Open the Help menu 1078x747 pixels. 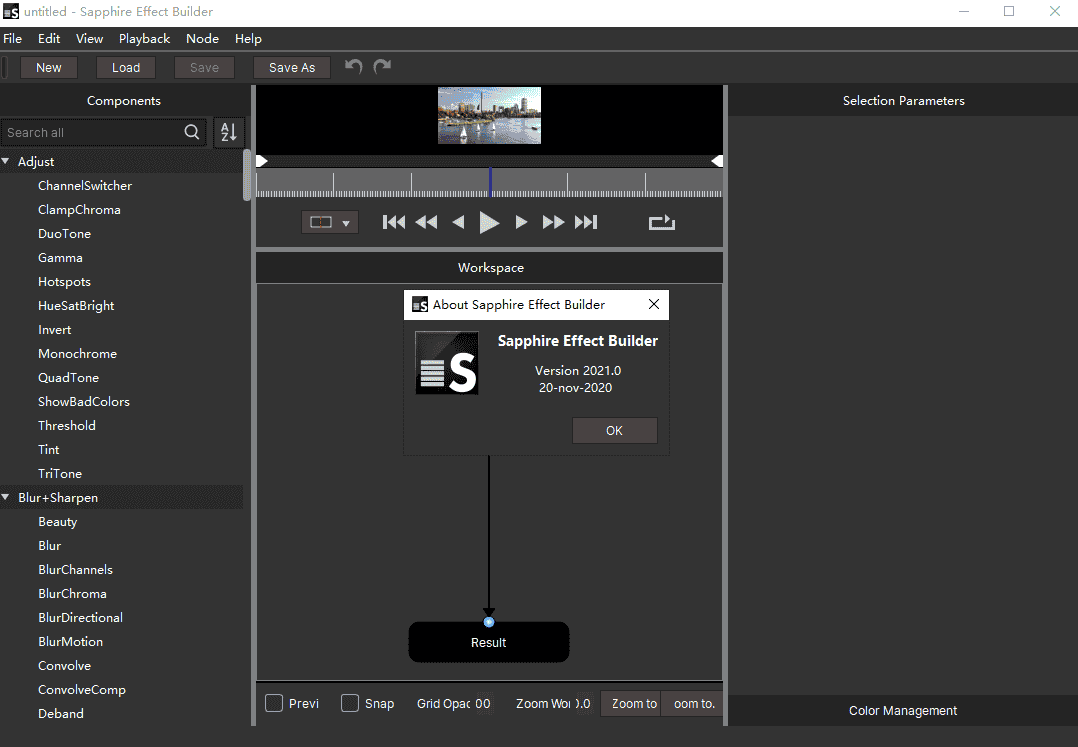click(248, 38)
